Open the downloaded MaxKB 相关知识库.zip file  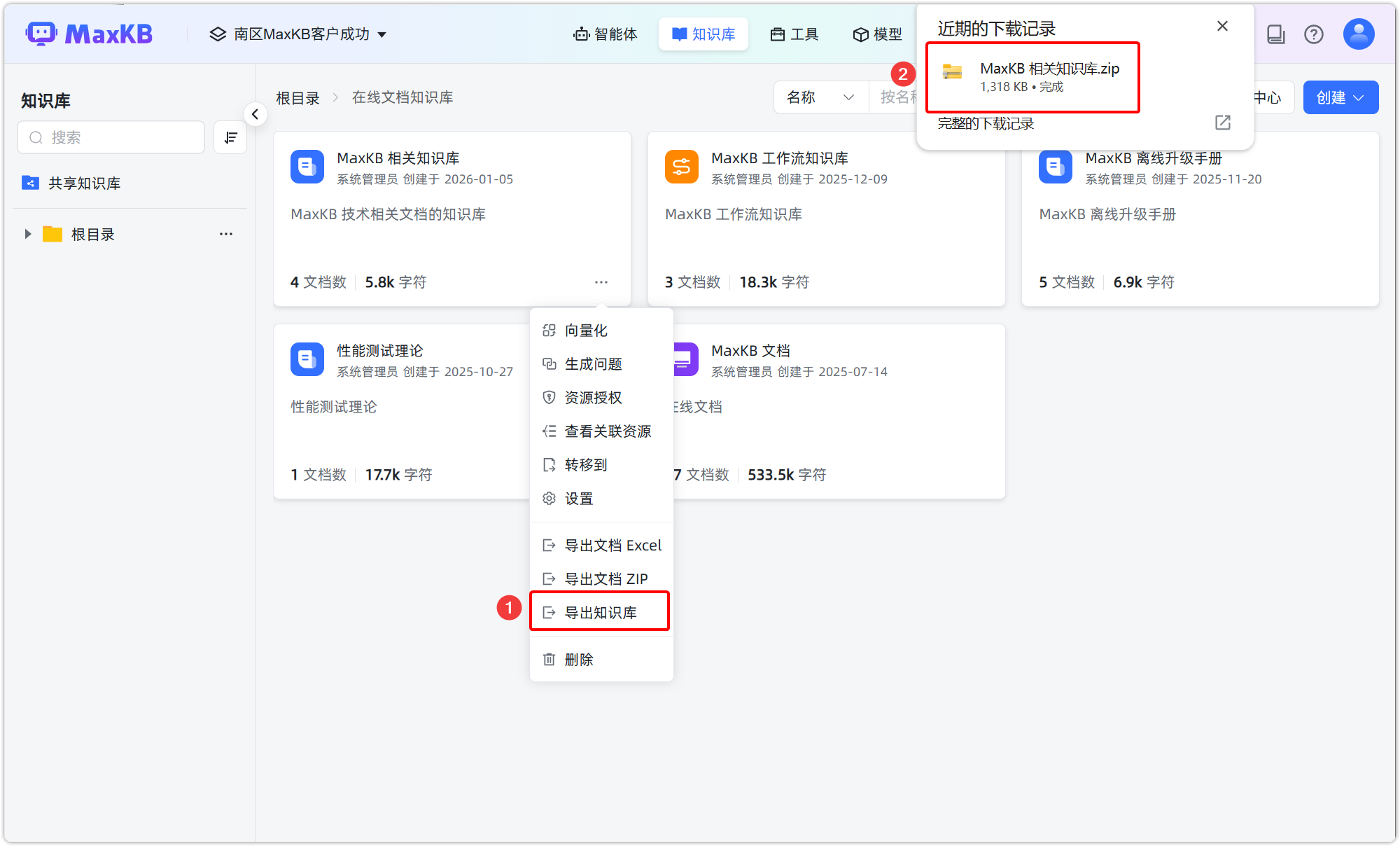tap(1032, 76)
